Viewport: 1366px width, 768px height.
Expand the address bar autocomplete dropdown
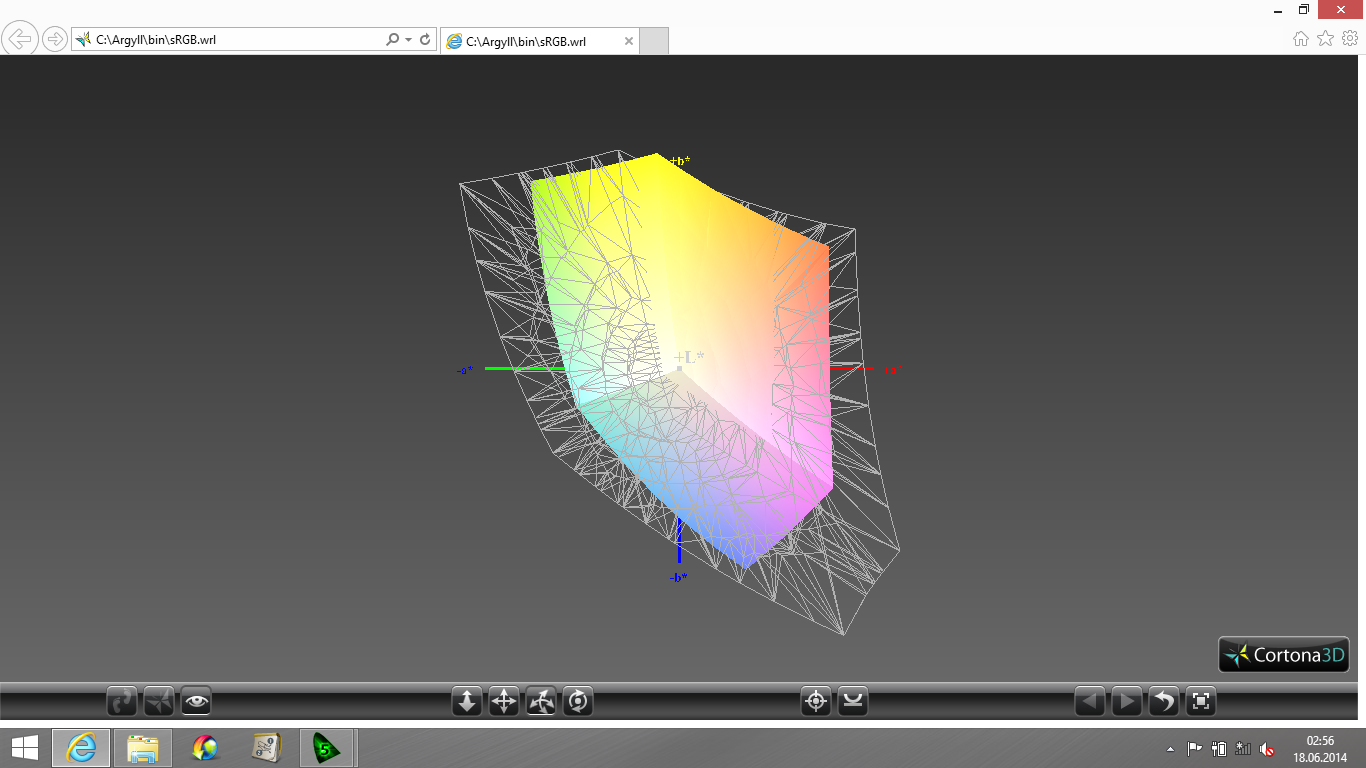coord(409,40)
